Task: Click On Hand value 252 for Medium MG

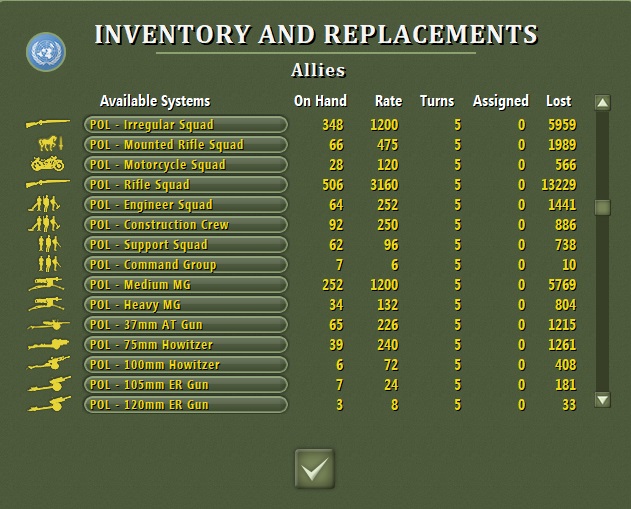Action: pyautogui.click(x=333, y=285)
